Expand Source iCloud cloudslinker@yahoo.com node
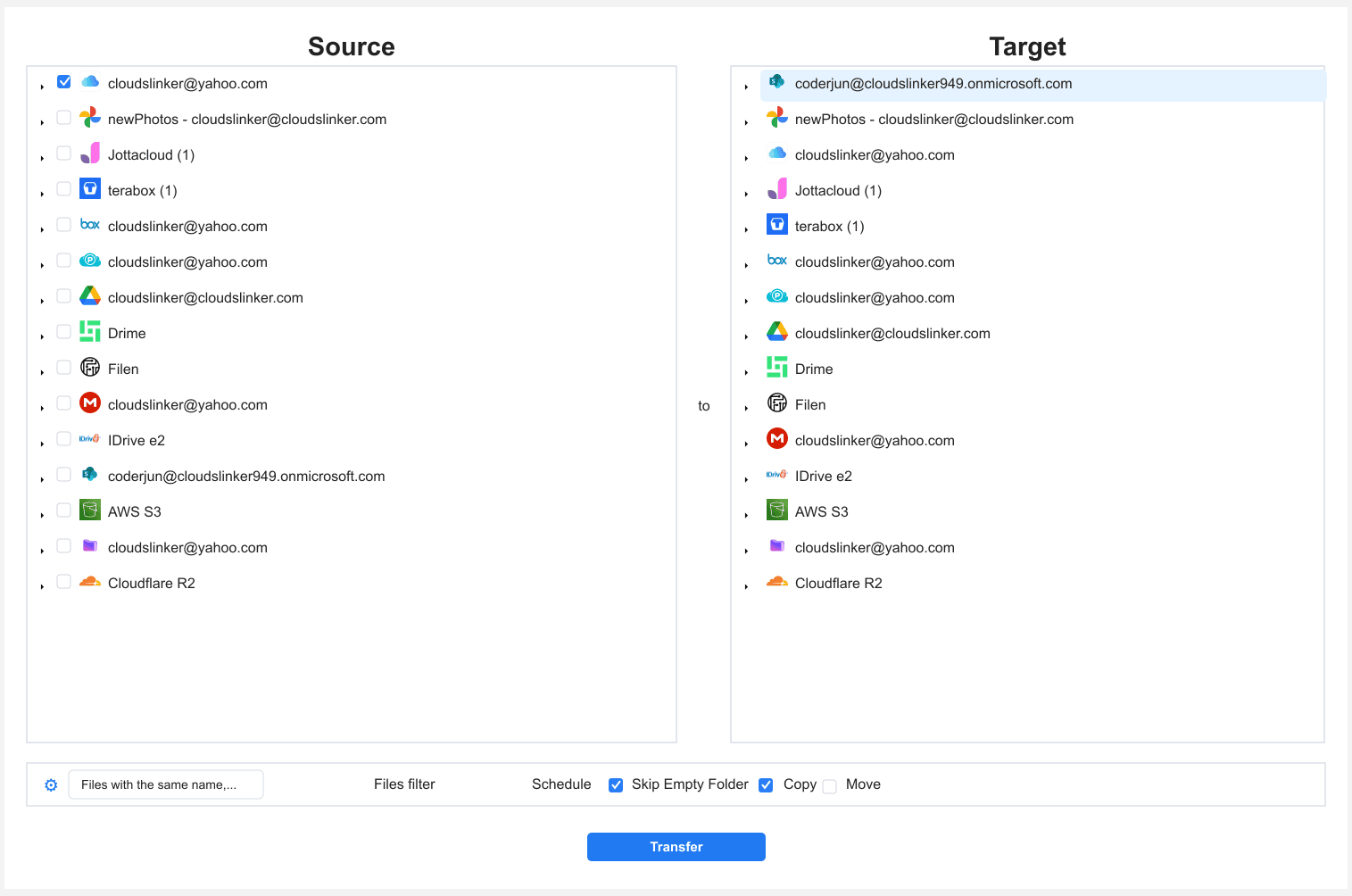The width and height of the screenshot is (1352, 896). click(x=42, y=87)
